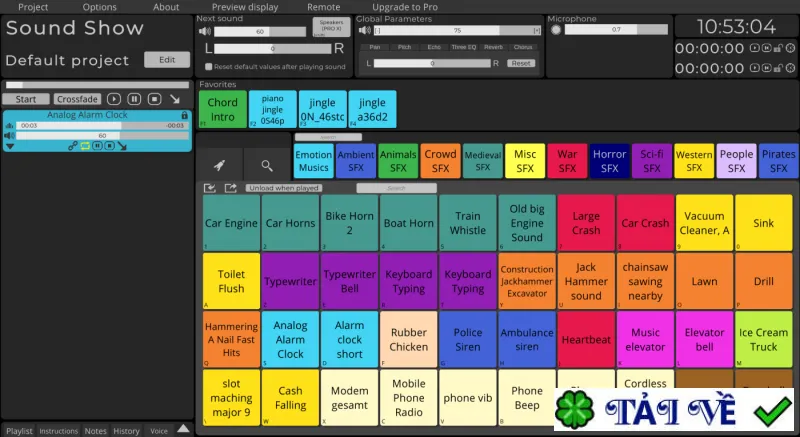Image resolution: width=800 pixels, height=437 pixels.
Task: Pause the Analog Alarm Clock track
Action: tap(97, 146)
